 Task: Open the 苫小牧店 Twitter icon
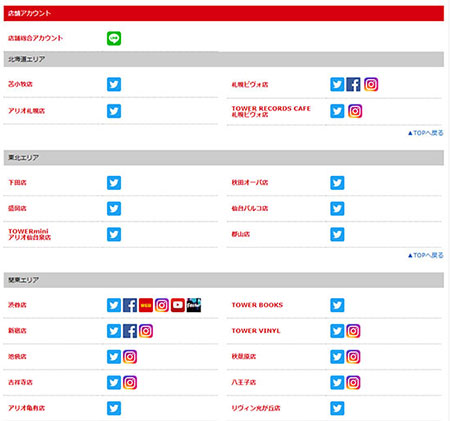pos(114,84)
